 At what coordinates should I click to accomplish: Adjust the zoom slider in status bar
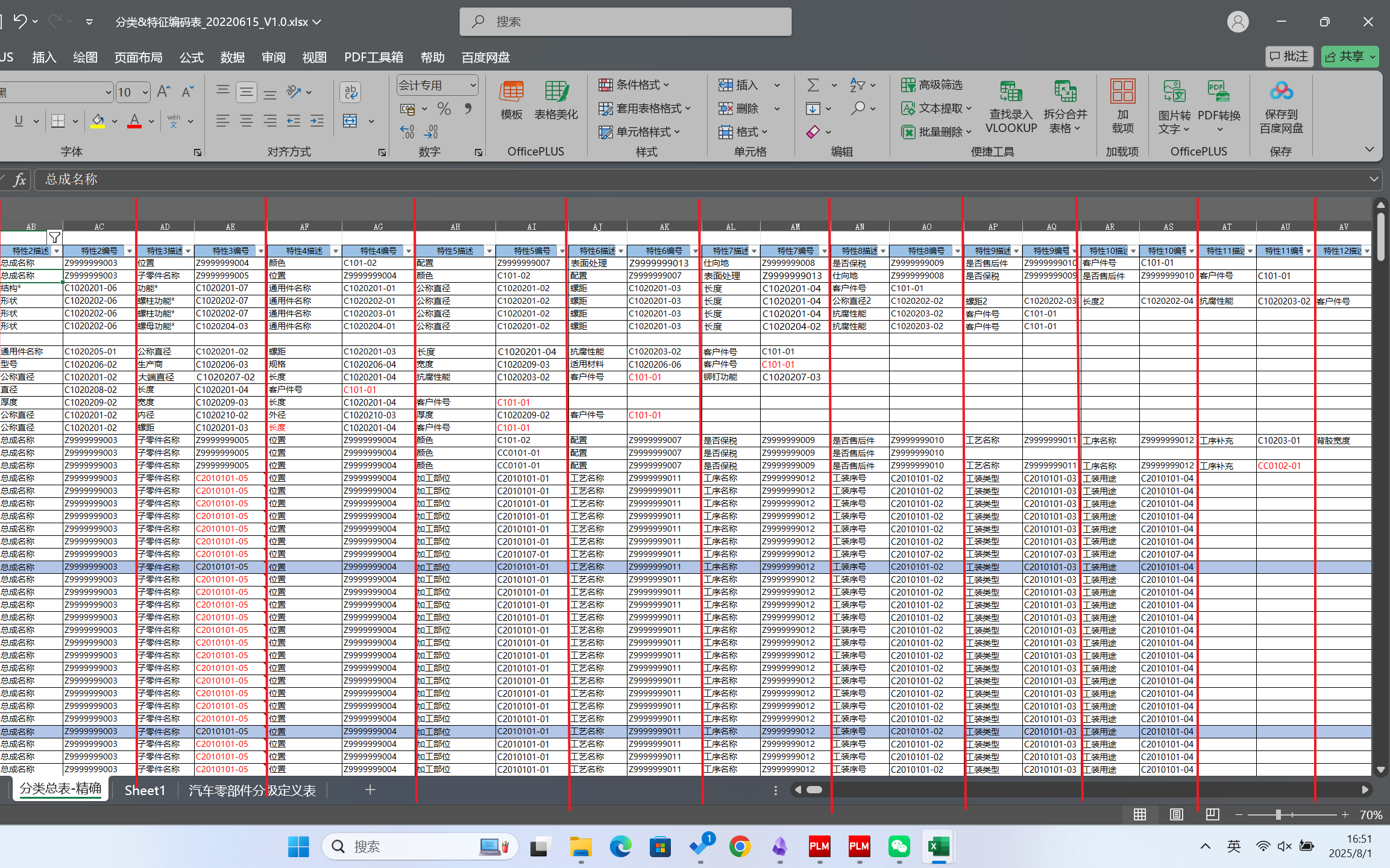1278,815
